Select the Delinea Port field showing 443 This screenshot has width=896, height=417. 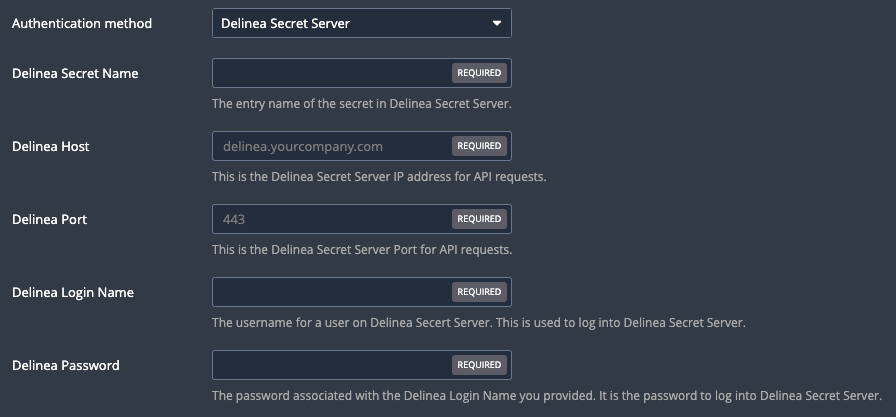pos(362,219)
